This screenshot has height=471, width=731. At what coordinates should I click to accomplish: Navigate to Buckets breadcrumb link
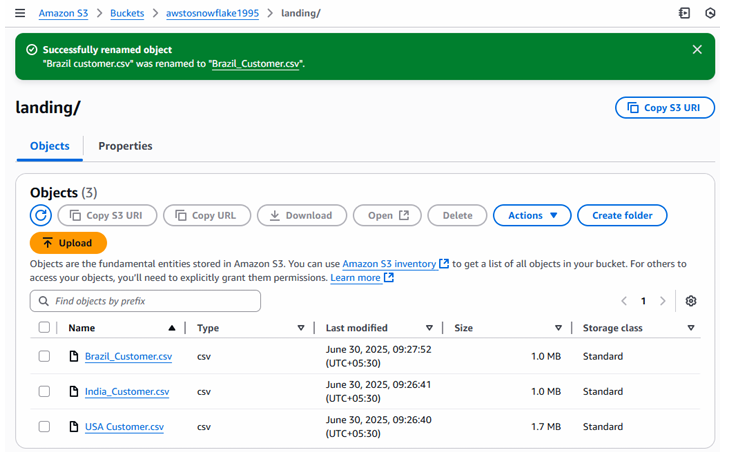[127, 13]
